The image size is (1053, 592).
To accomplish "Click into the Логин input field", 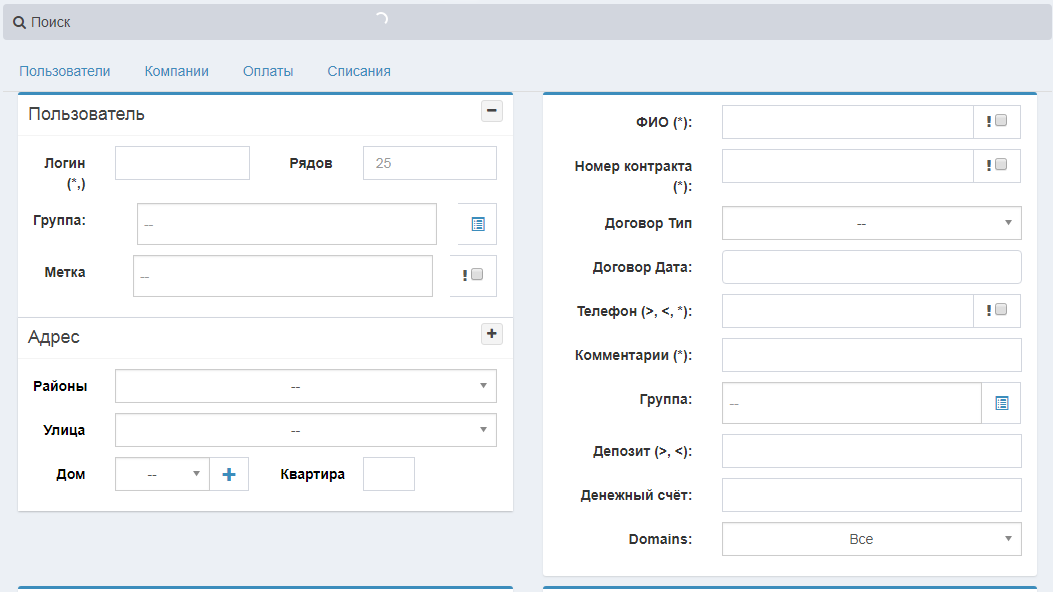I will [x=182, y=163].
